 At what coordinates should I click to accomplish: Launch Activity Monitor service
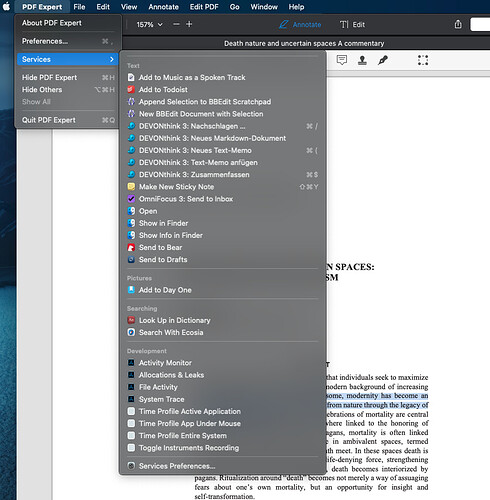pyautogui.click(x=223, y=363)
